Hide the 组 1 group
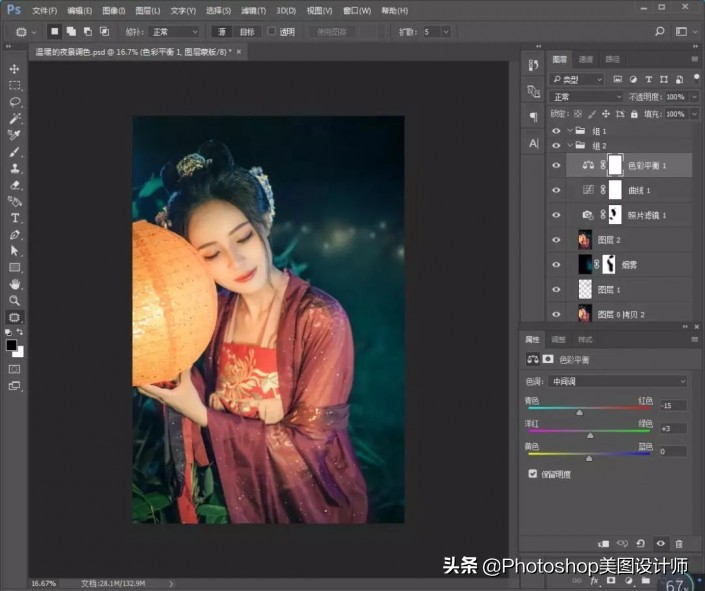This screenshot has width=705, height=591. coord(556,131)
